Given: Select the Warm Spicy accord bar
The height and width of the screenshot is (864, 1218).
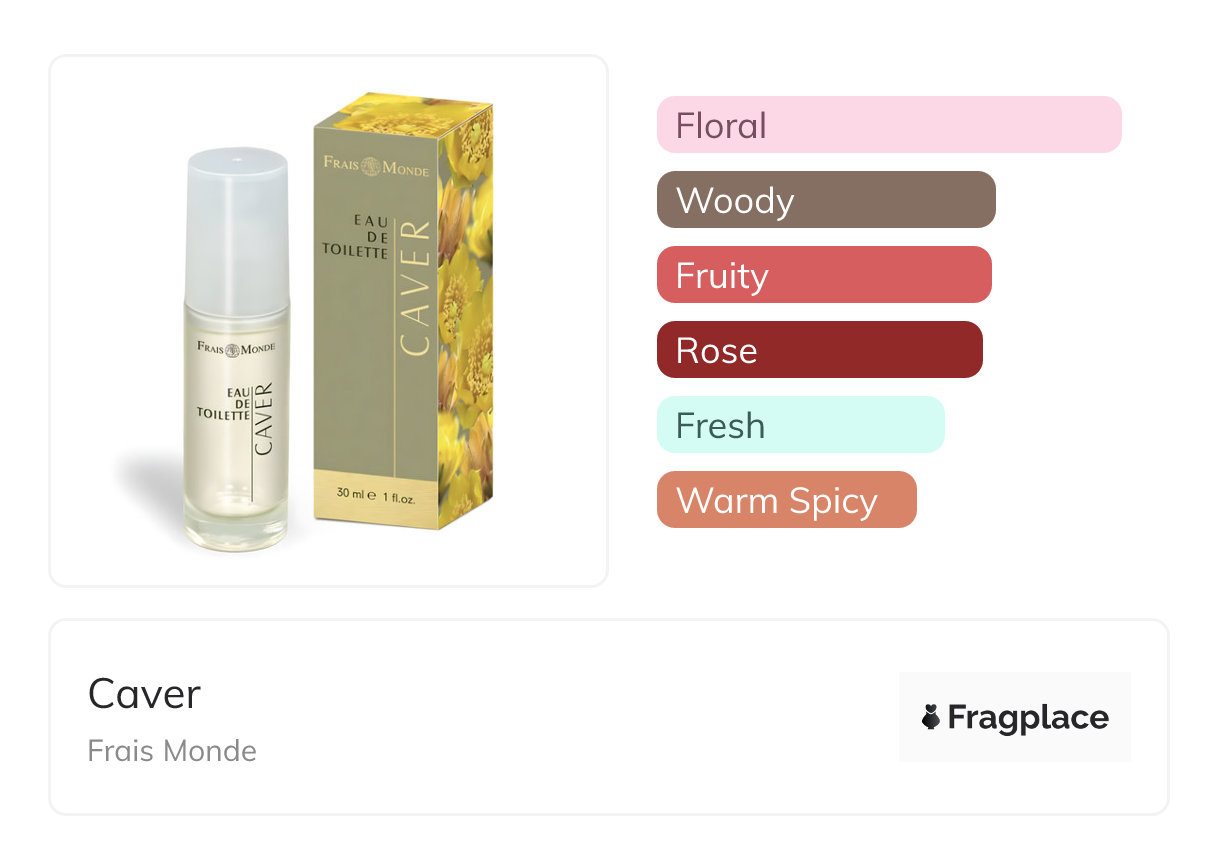Looking at the screenshot, I should [x=787, y=500].
